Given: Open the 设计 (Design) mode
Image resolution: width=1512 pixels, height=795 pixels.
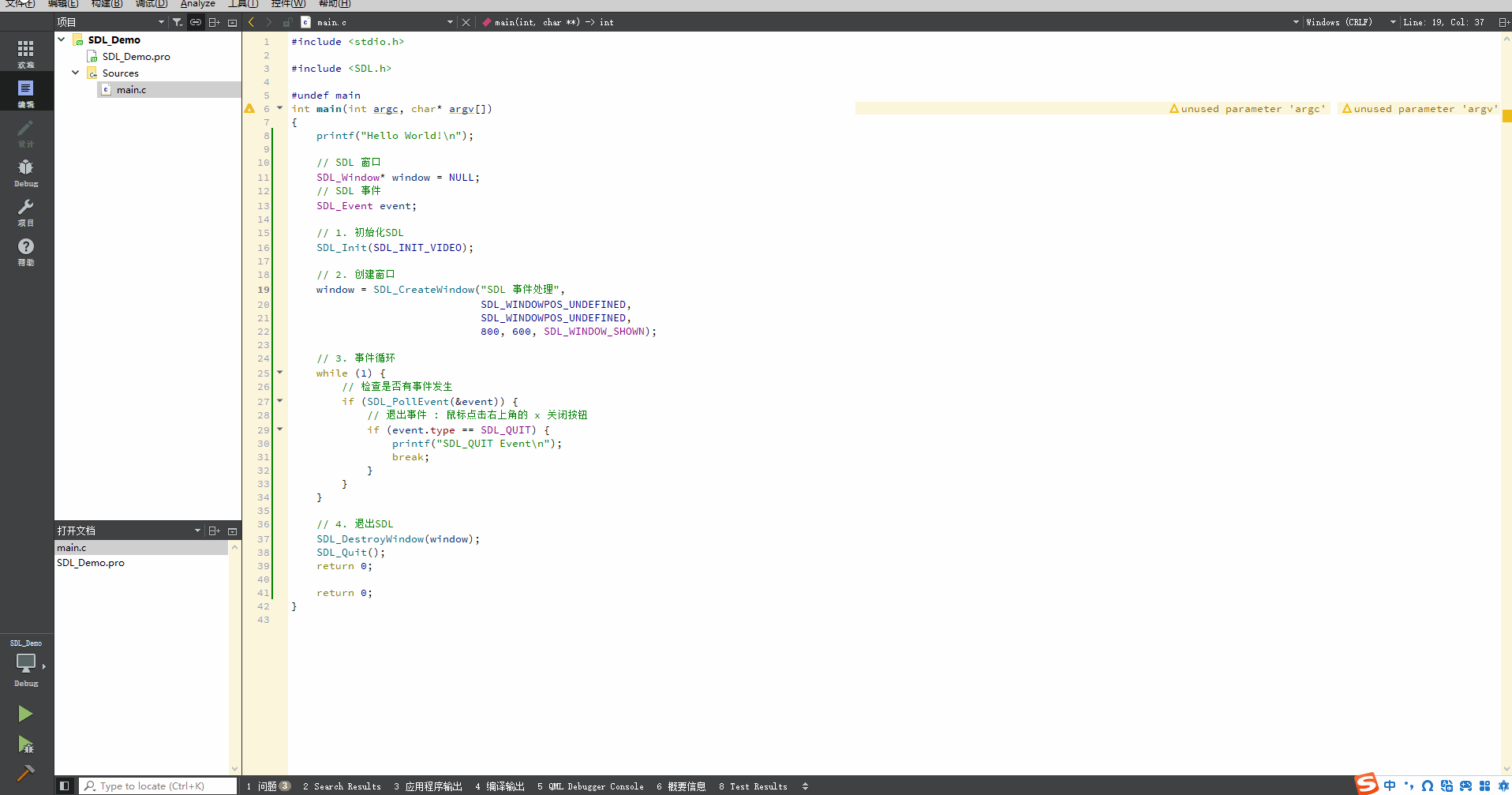Looking at the screenshot, I should (26, 134).
